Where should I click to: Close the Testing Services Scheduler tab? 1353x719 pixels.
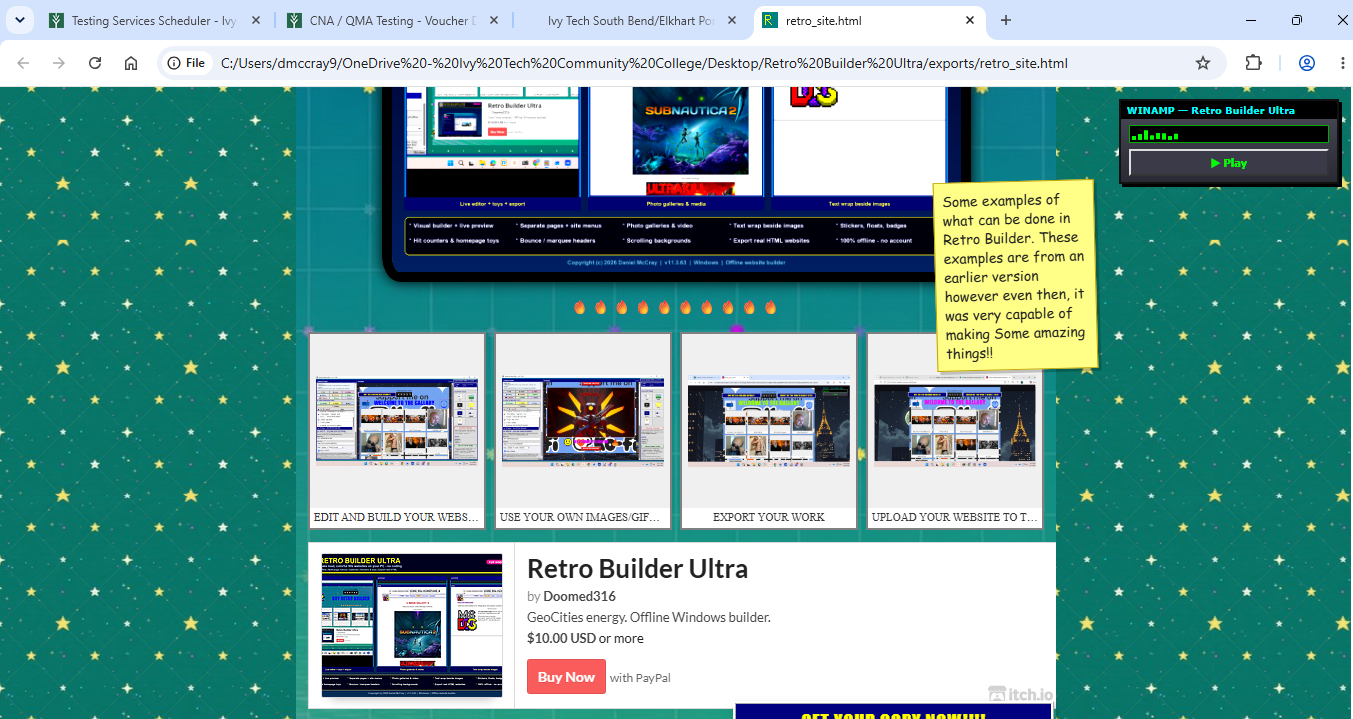[x=256, y=20]
